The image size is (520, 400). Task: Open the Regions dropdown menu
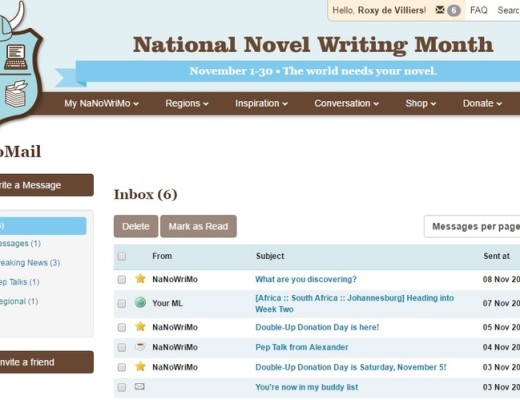pos(187,104)
